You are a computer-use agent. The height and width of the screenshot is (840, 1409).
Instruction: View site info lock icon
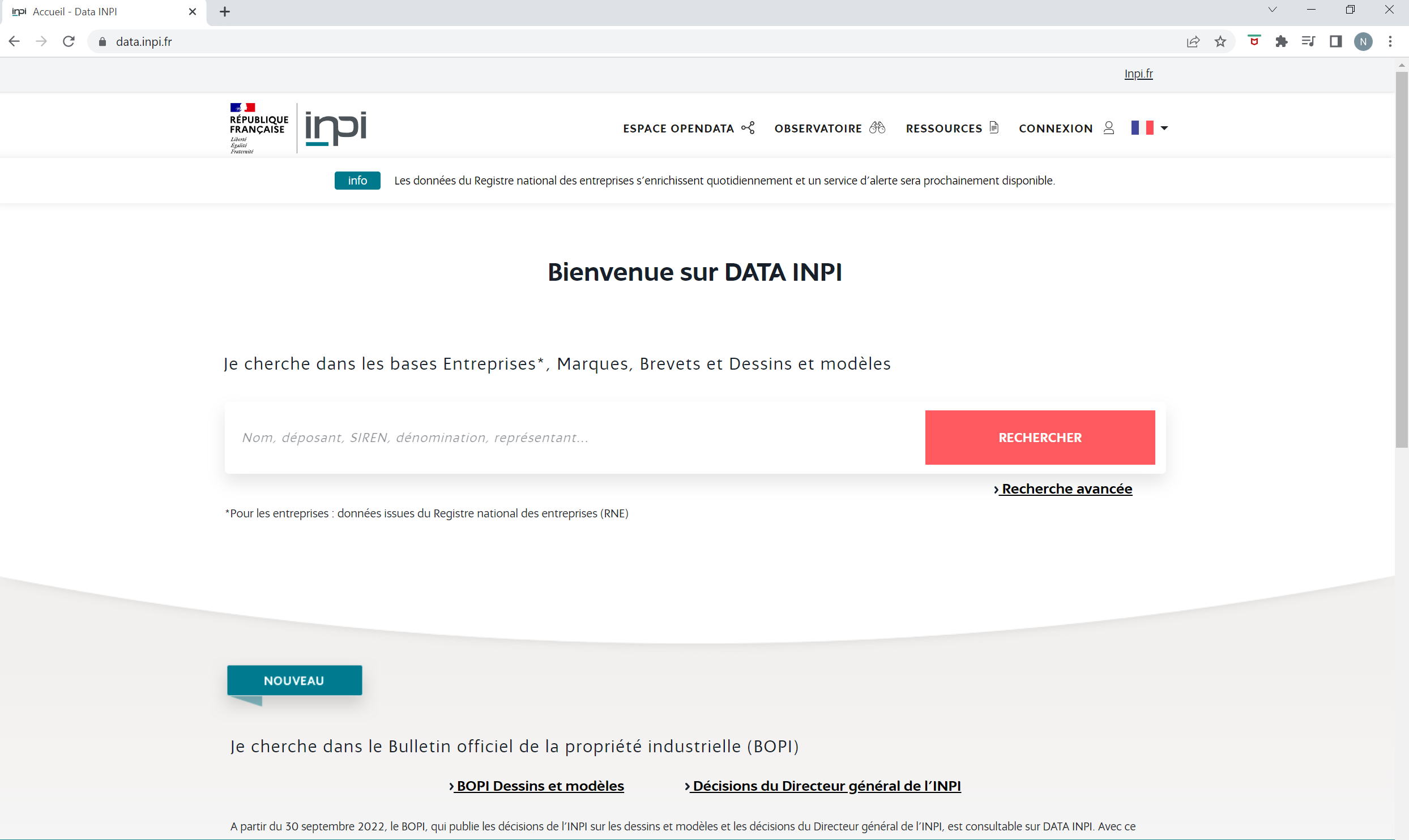[x=103, y=41]
